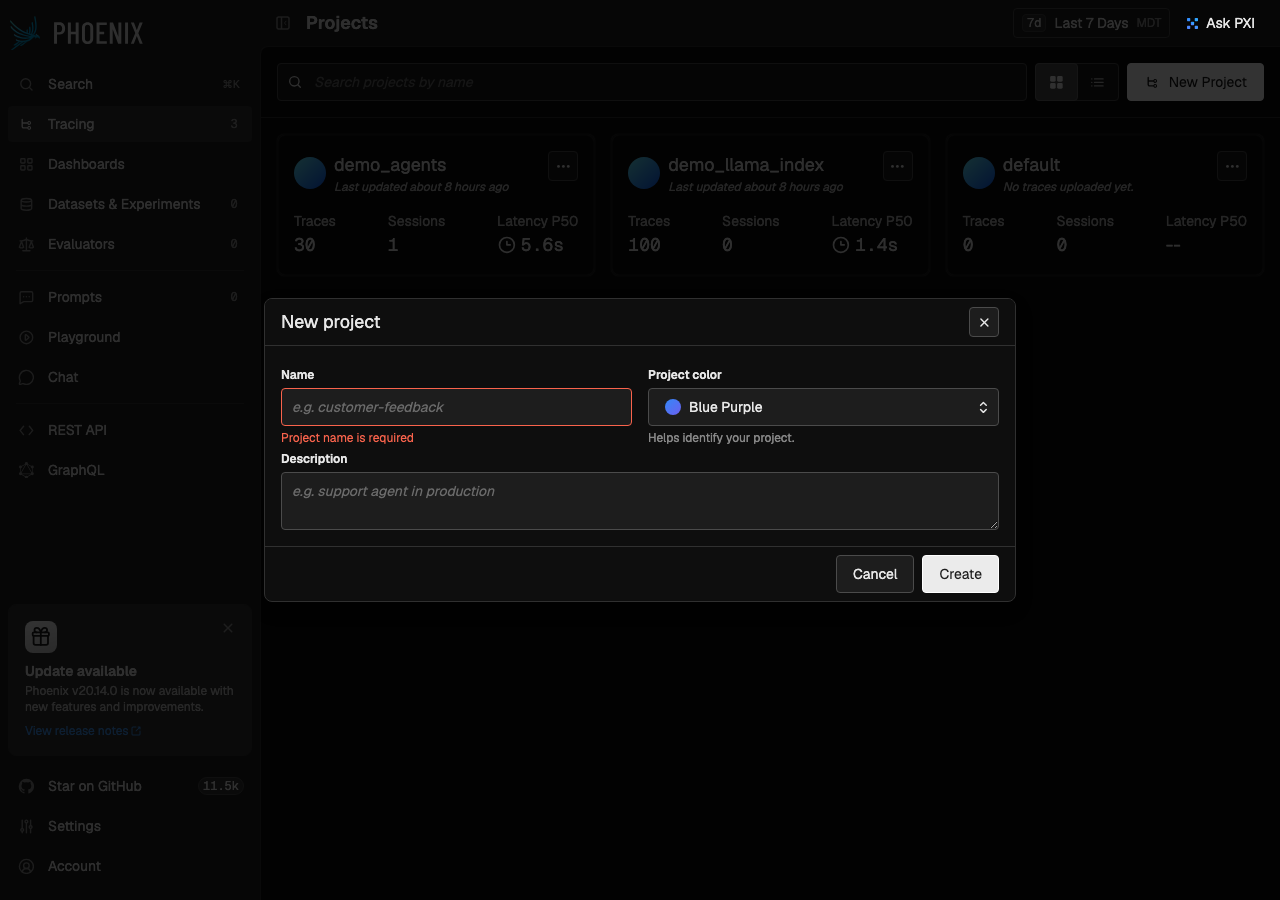The height and width of the screenshot is (900, 1280).
Task: Open the Last 7 Days time range selector
Action: pos(1091,23)
